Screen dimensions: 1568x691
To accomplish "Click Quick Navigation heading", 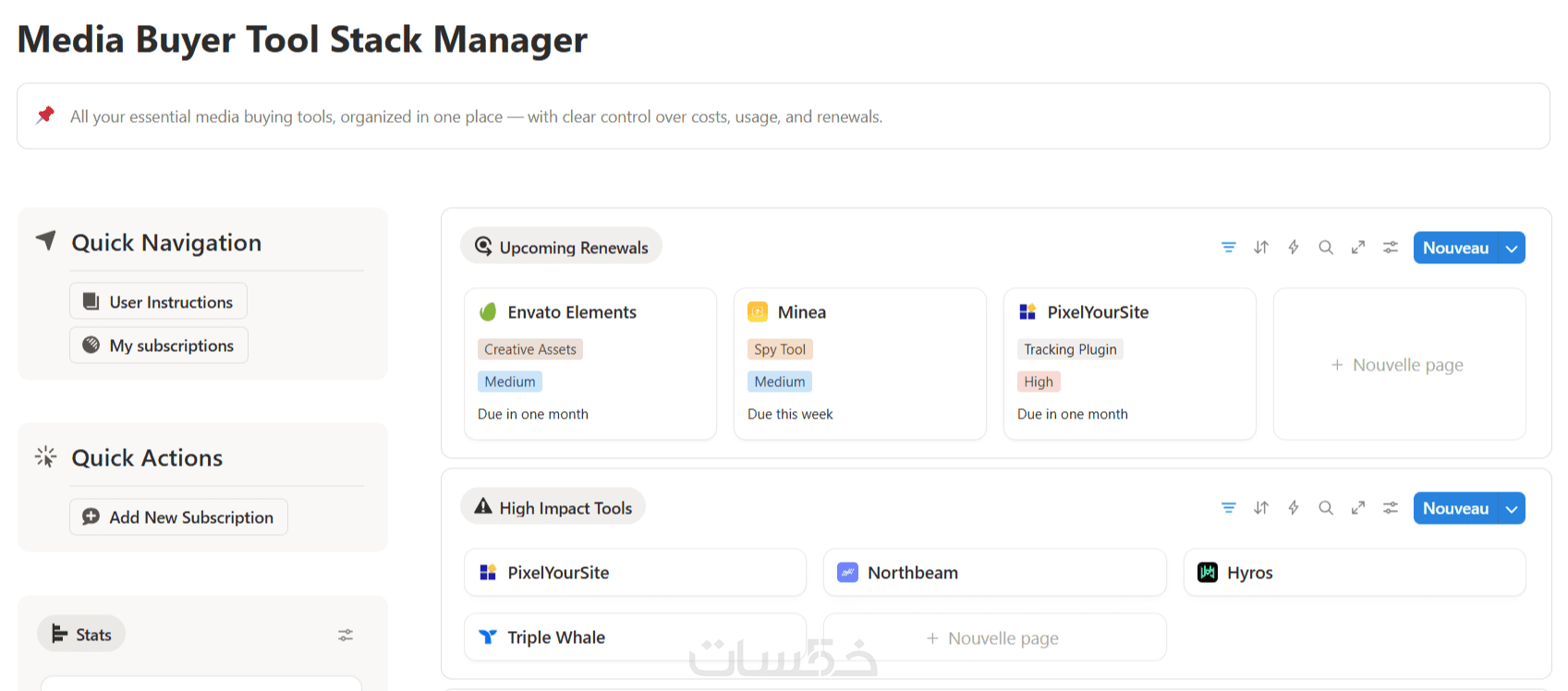I will pyautogui.click(x=166, y=242).
